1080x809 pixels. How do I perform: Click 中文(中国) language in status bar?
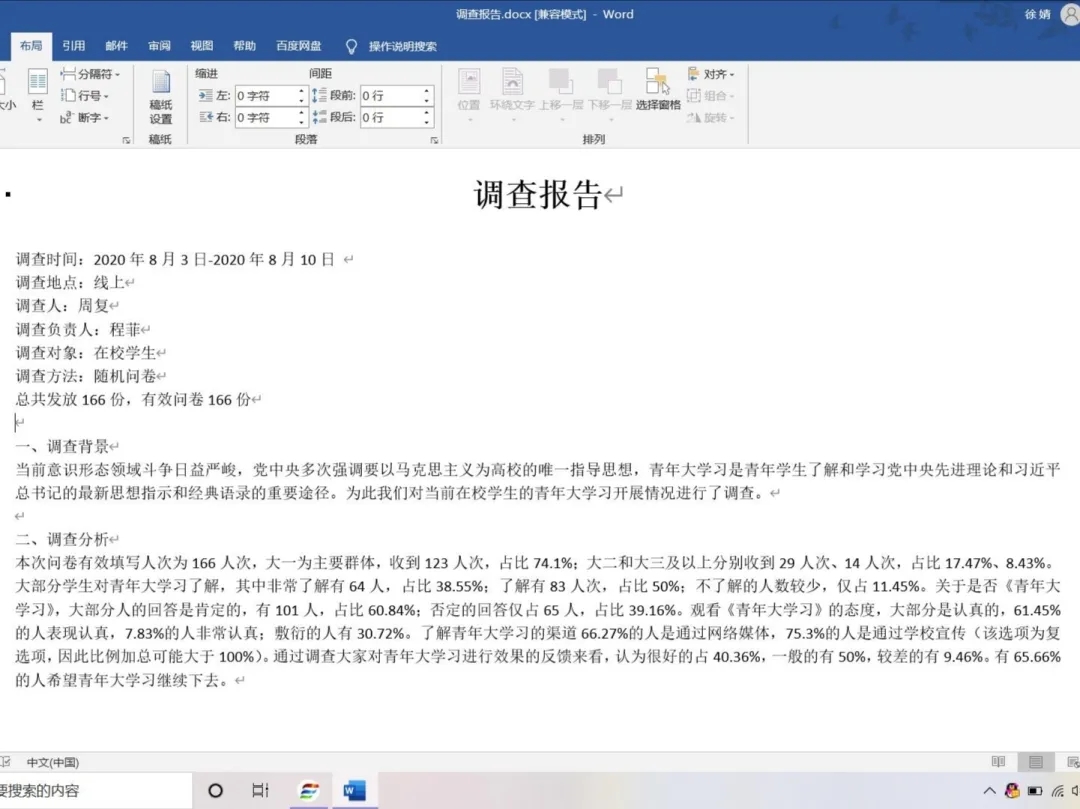55,762
